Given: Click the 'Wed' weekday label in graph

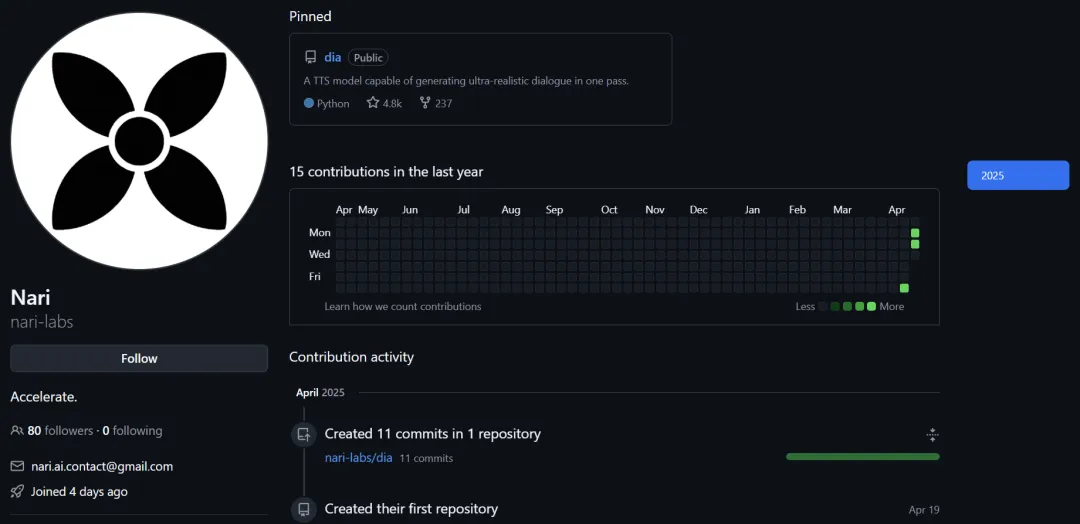Looking at the screenshot, I should pos(320,254).
